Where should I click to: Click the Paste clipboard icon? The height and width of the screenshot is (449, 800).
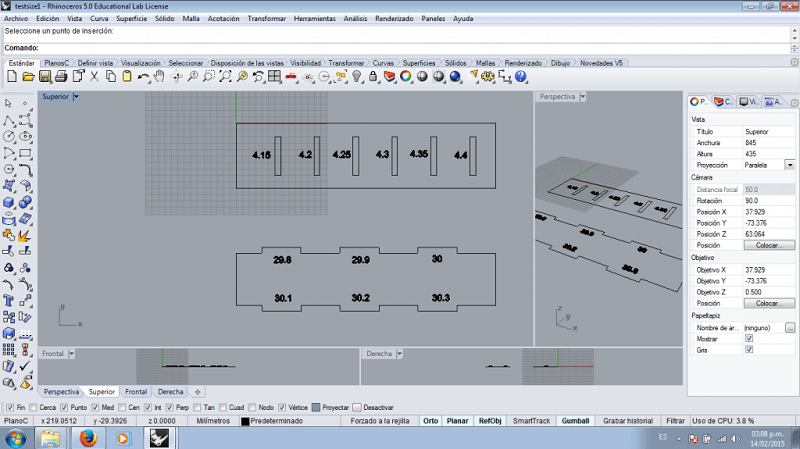coord(127,77)
